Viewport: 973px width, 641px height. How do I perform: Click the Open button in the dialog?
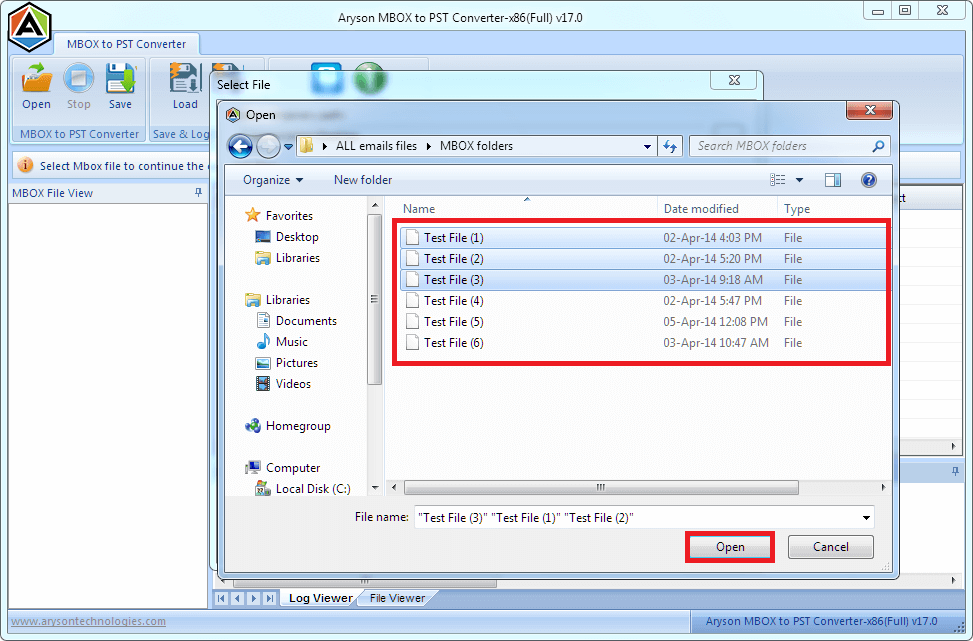730,547
